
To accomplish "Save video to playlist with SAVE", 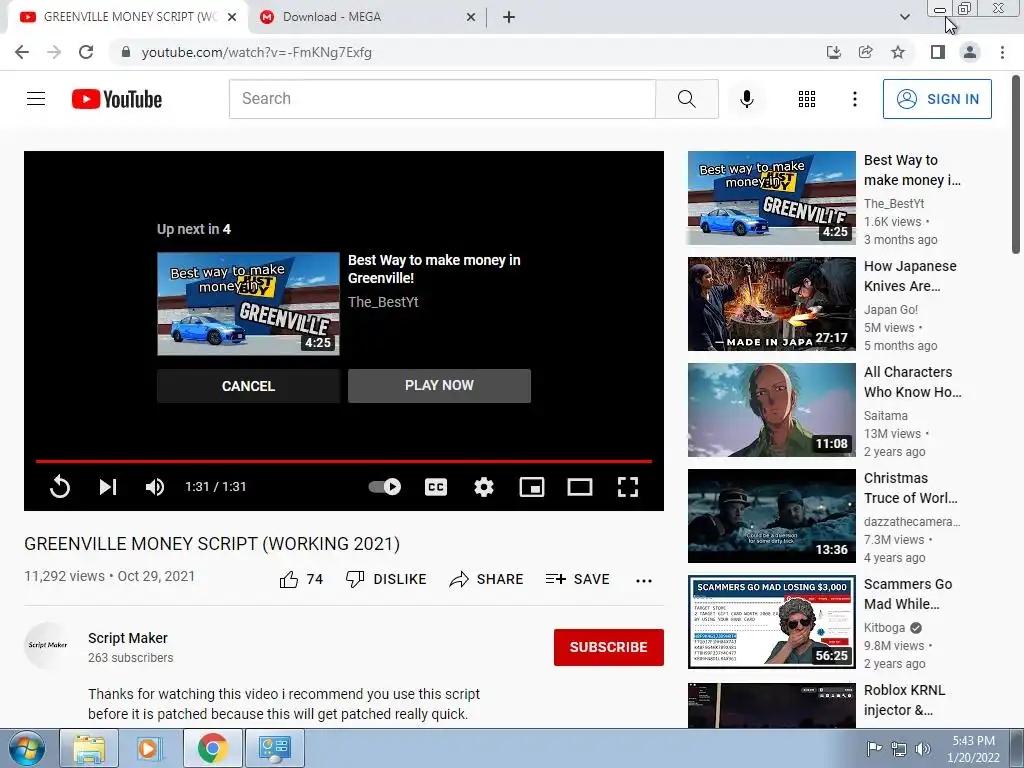I will pos(577,579).
